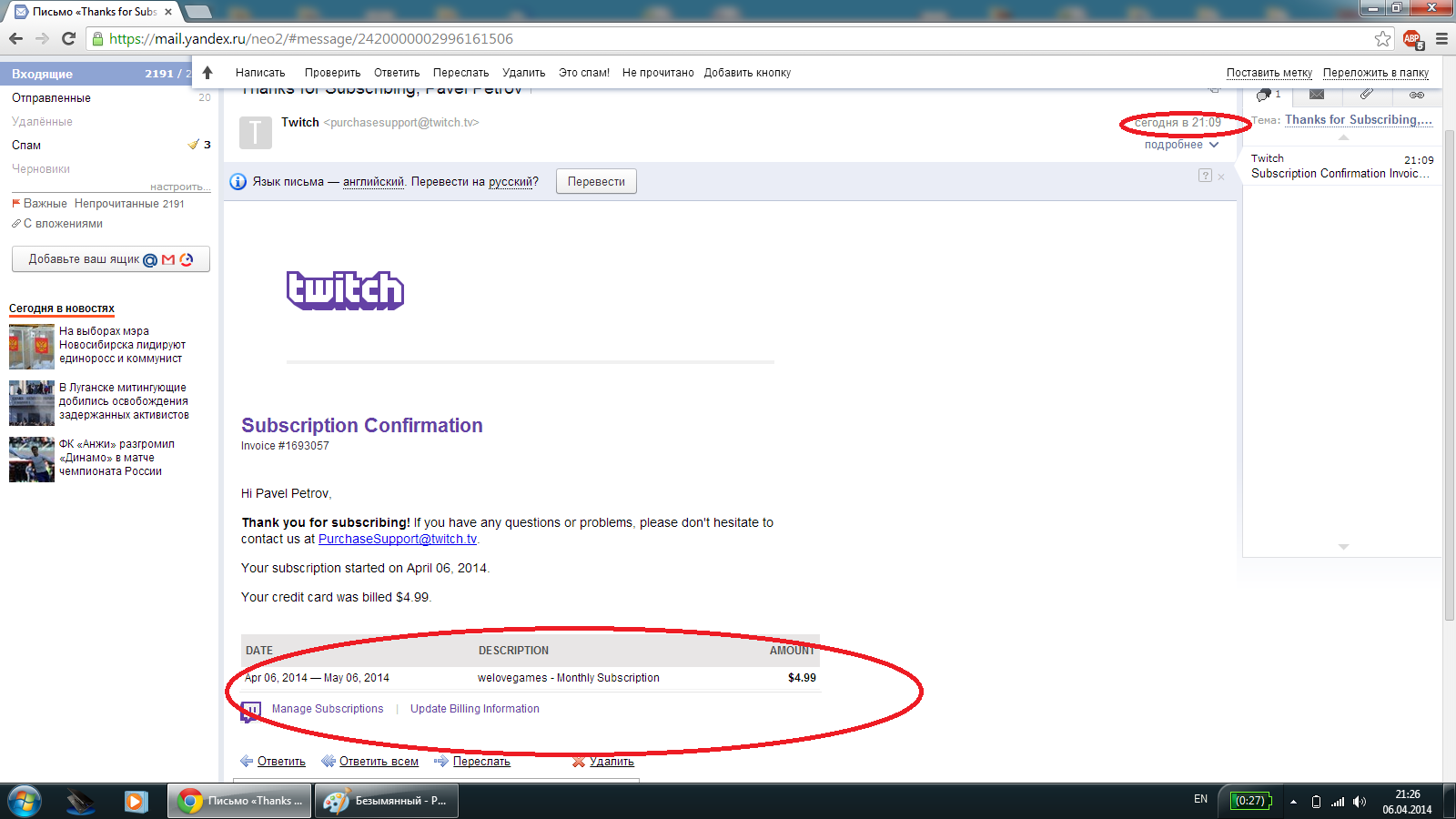1456x819 pixels.
Task: Click bottom Удалить link
Action: point(612,762)
